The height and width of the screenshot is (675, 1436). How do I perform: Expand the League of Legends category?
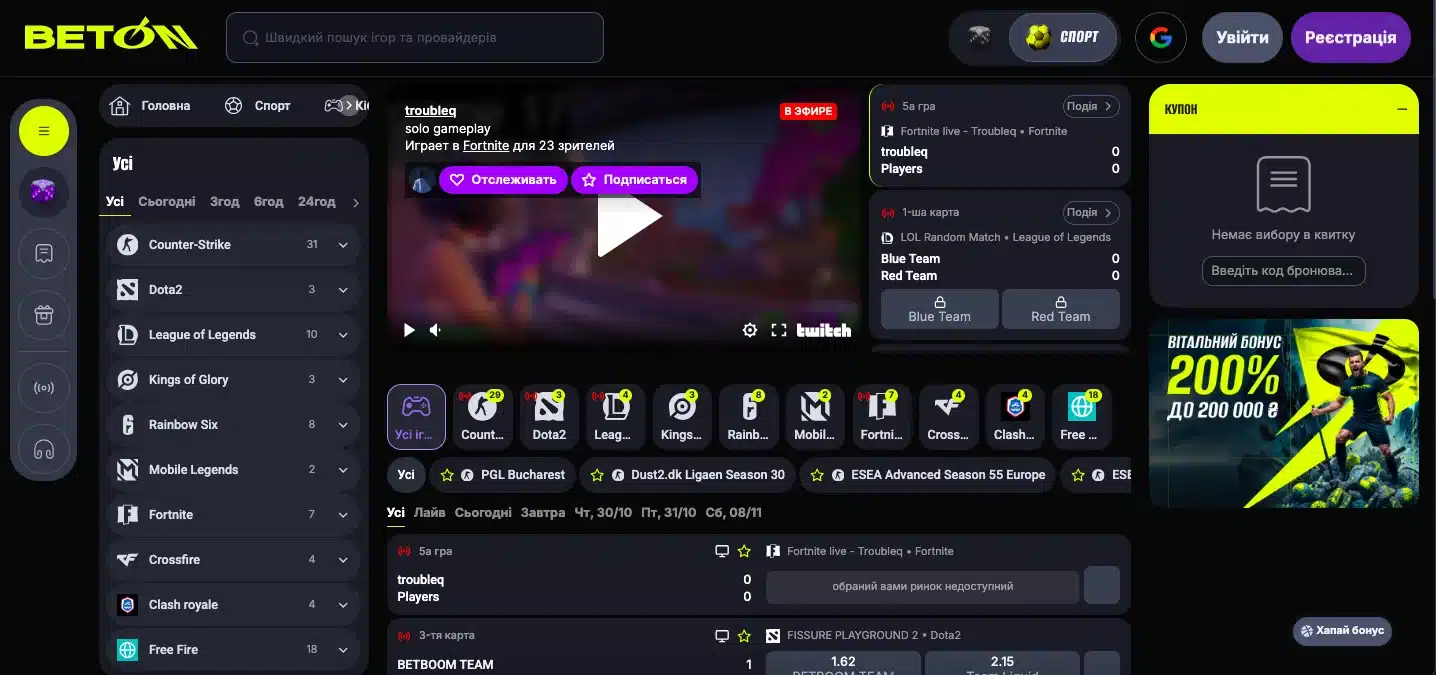pos(343,335)
